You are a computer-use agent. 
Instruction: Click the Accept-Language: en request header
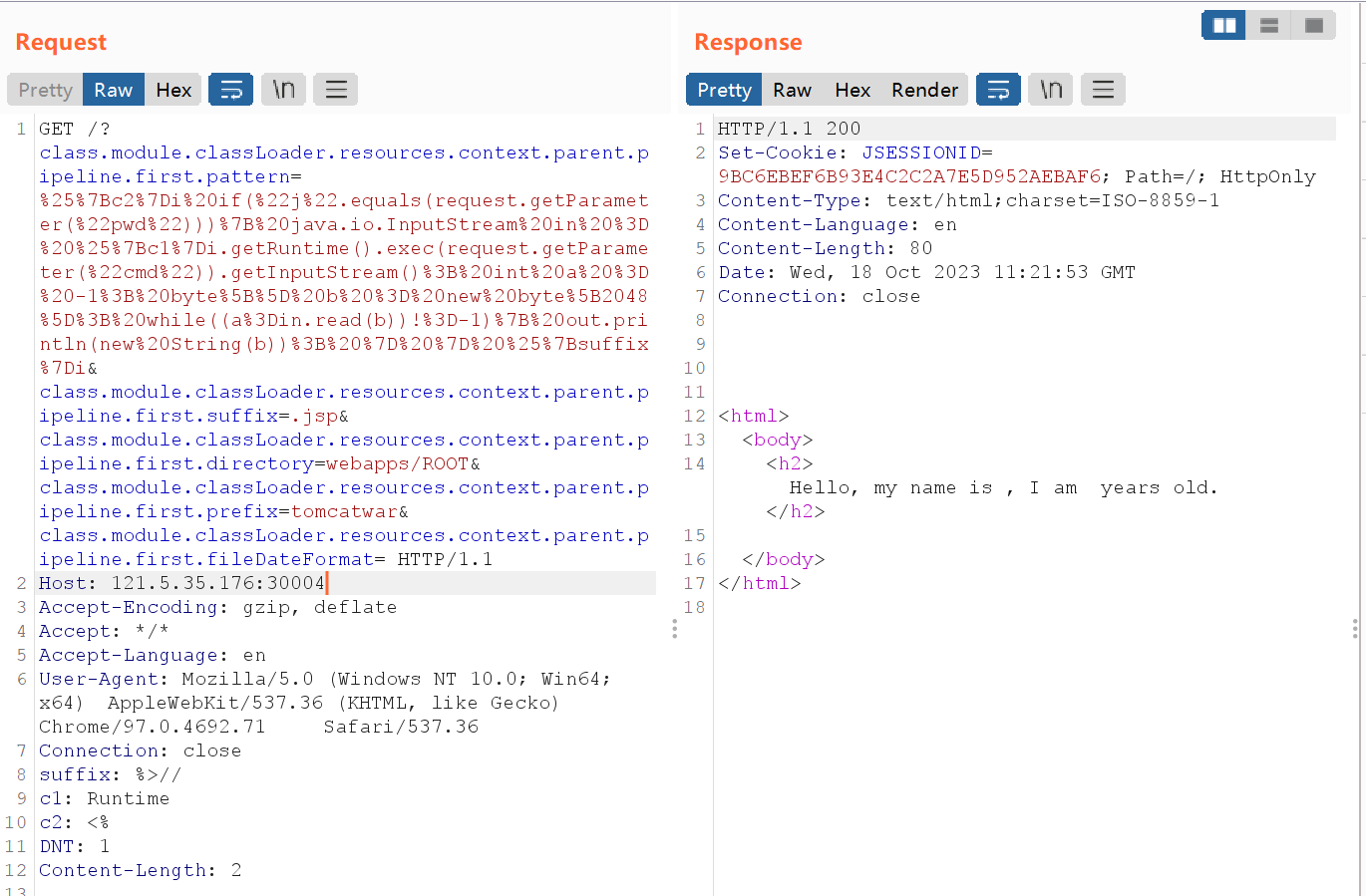153,655
